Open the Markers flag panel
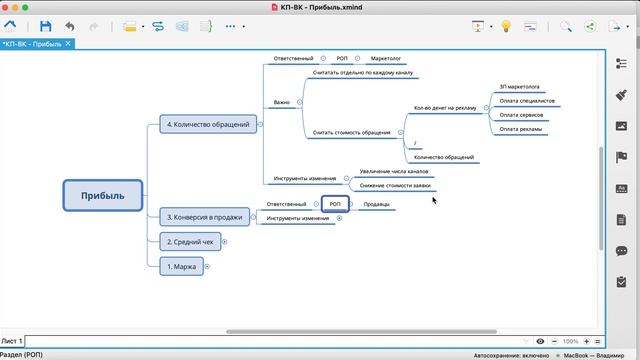640x360 pixels. coord(621,157)
